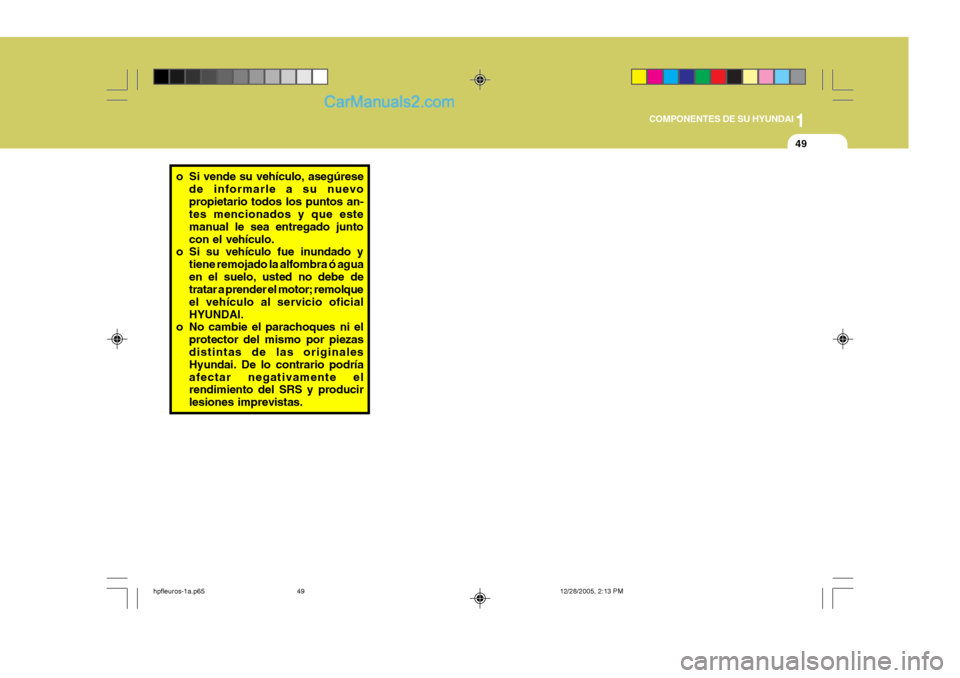Click the bullet starting "Si su vehículo fue inundado"
The image size is (960, 678).
270,283
